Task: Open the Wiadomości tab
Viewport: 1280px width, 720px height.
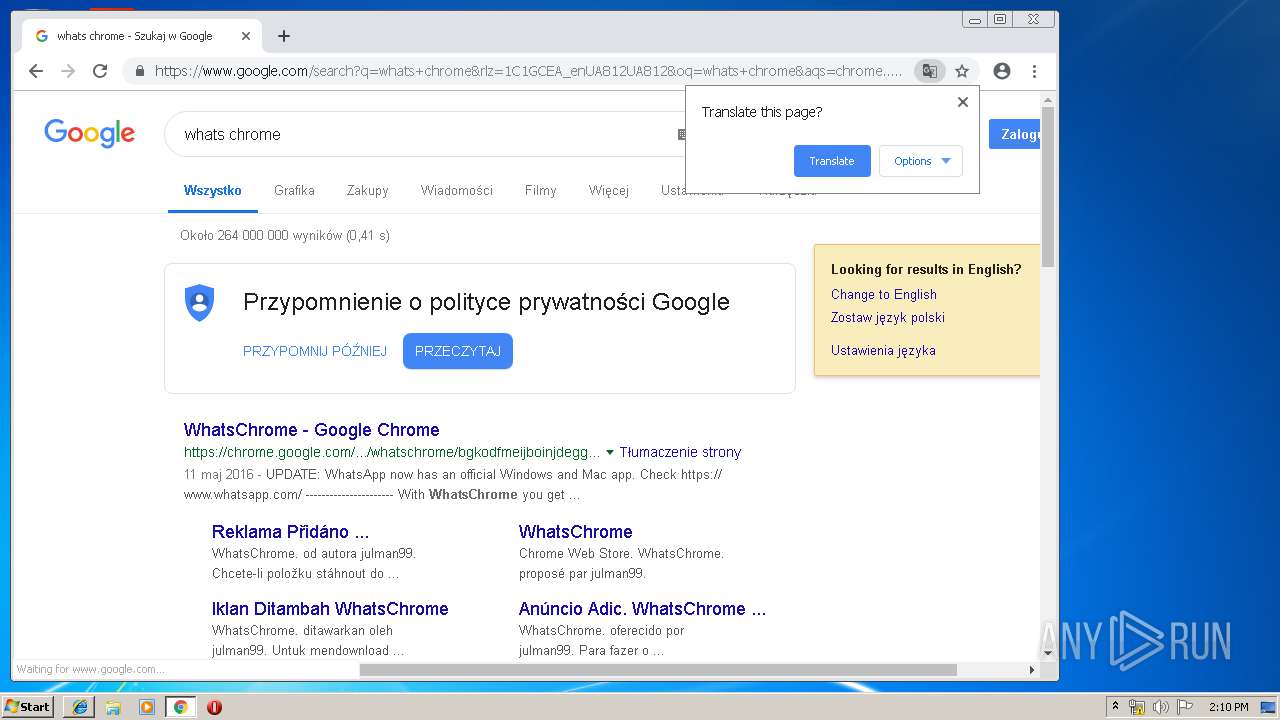Action: click(457, 190)
